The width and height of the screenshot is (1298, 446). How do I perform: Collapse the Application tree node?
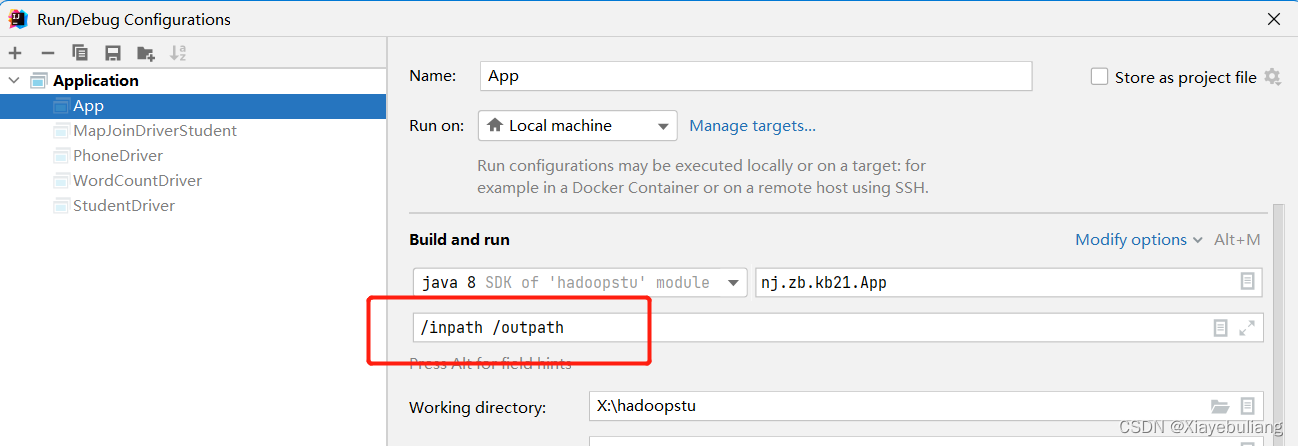point(14,80)
